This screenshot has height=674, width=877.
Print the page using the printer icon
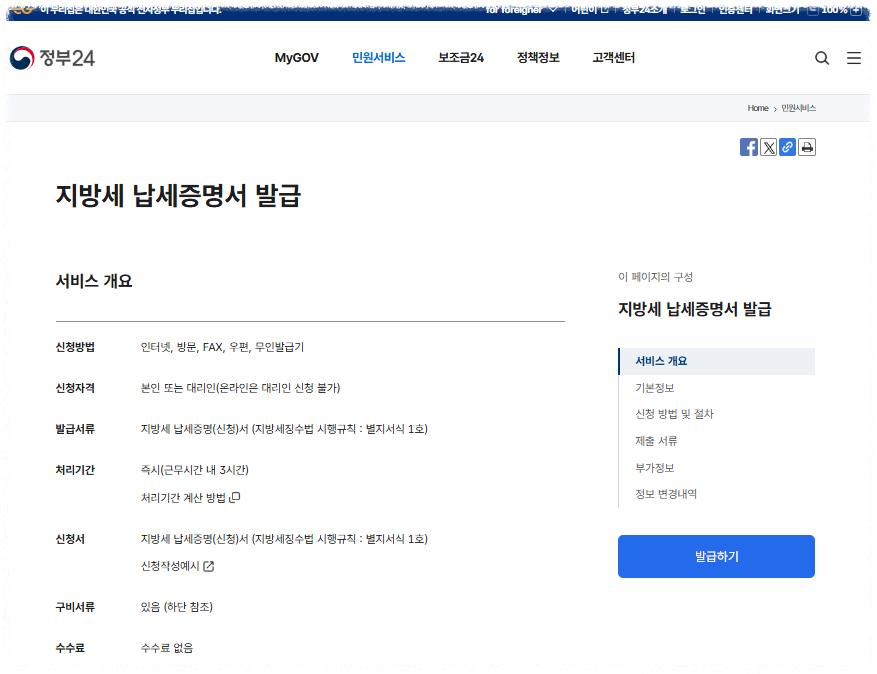point(807,147)
